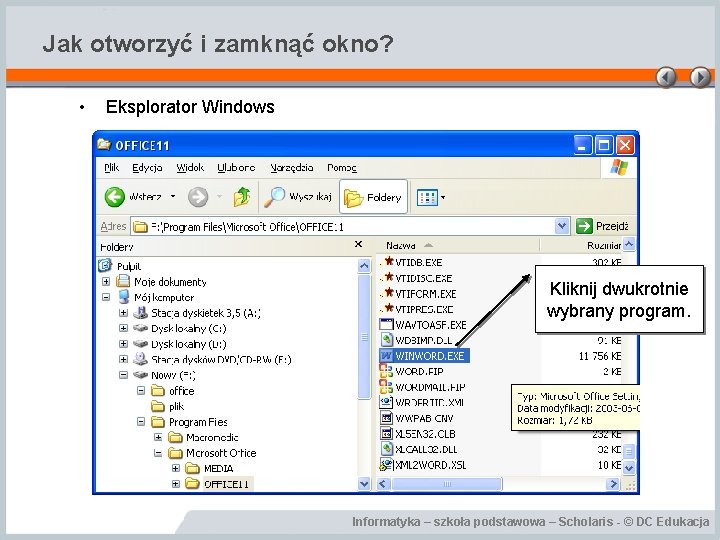Select Mój komputer computer icon
The image size is (720, 540).
point(124,297)
